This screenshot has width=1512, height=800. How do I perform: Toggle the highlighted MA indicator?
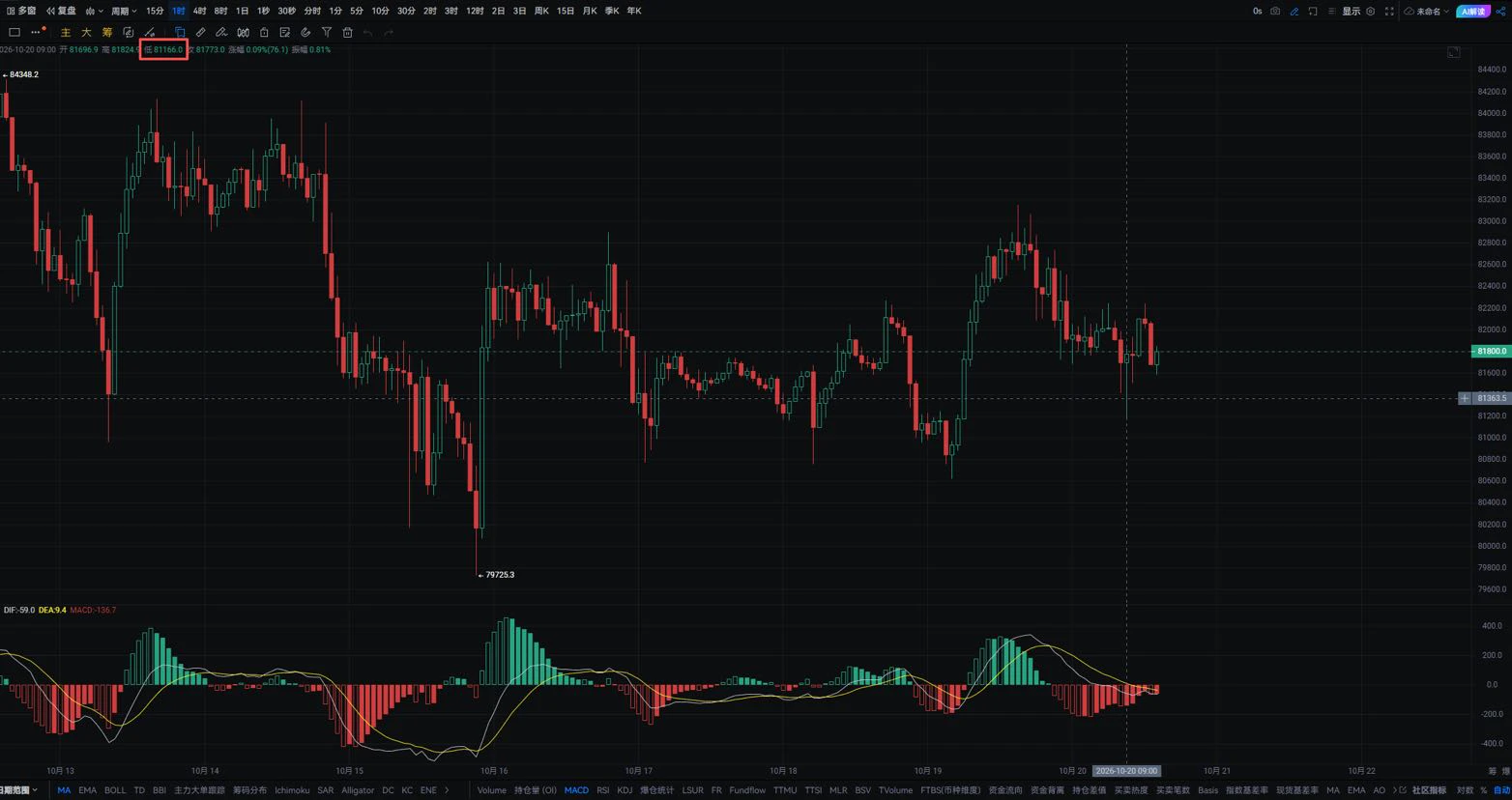pos(64,790)
